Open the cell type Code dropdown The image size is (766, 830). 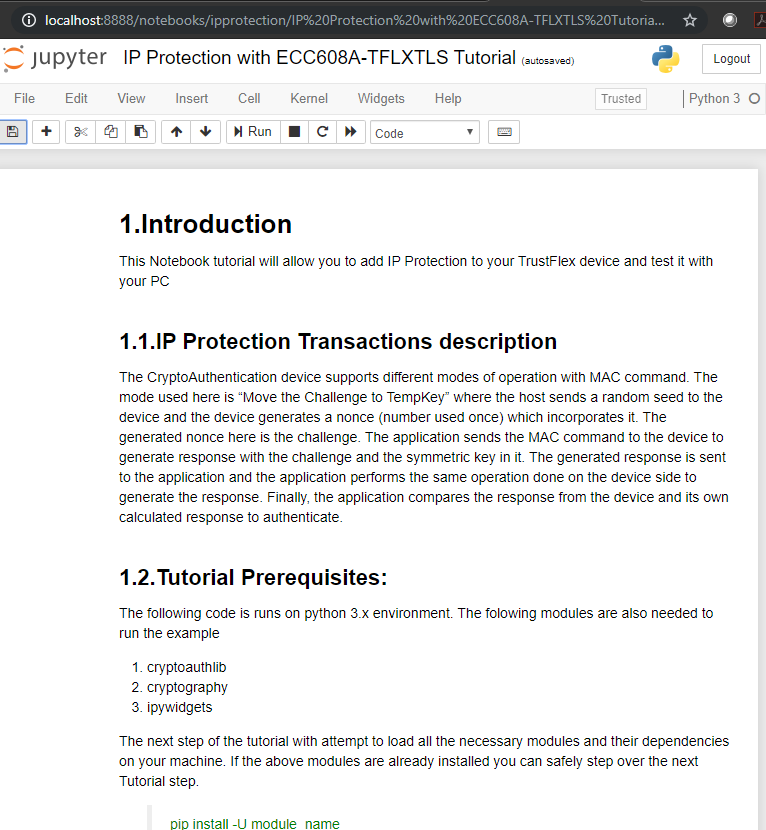click(x=425, y=132)
